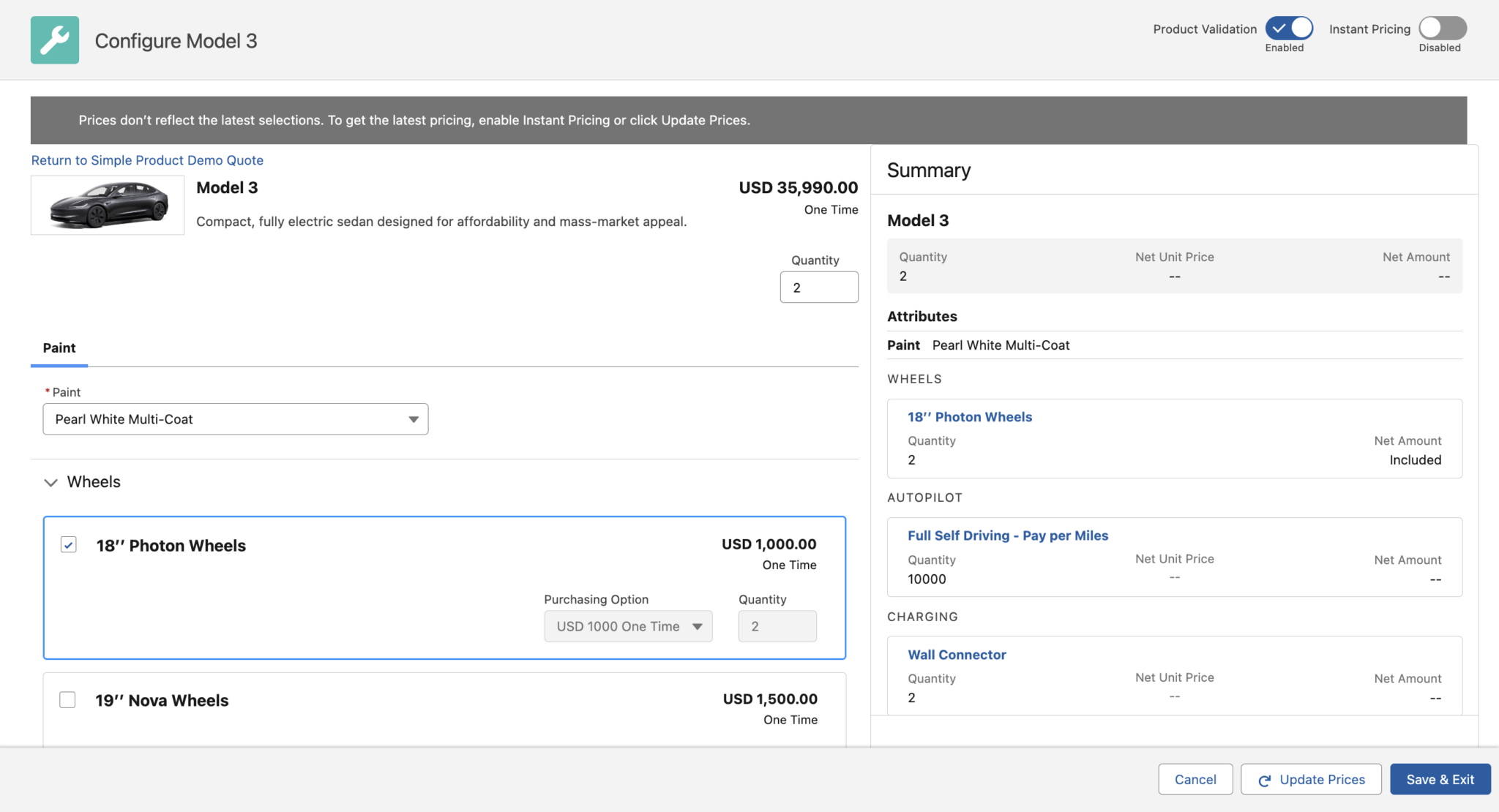Uncheck the 18'' Photon Wheels option
Image resolution: width=1499 pixels, height=812 pixels.
pos(68,545)
